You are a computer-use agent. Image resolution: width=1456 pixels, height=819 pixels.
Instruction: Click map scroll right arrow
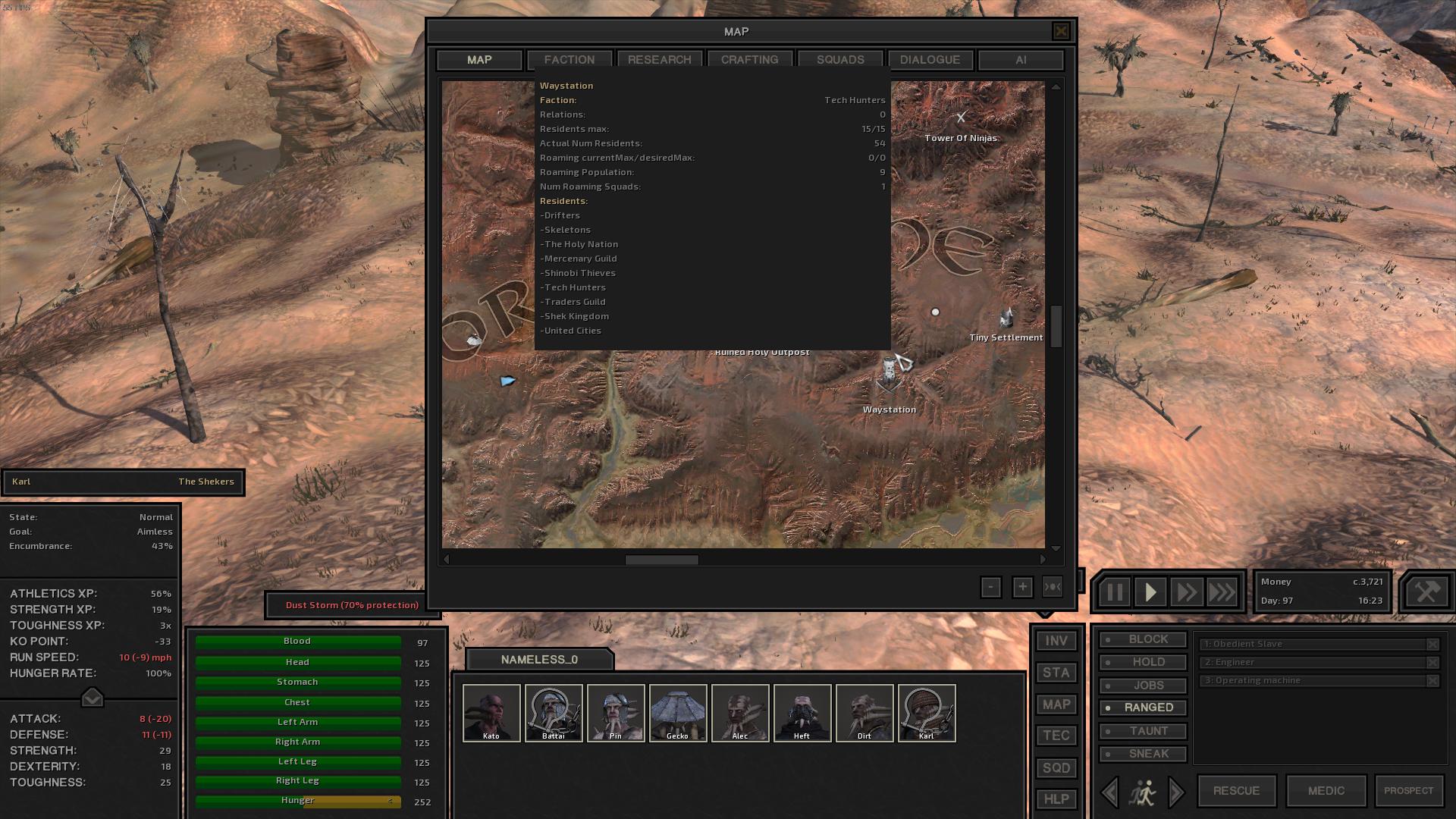1042,560
